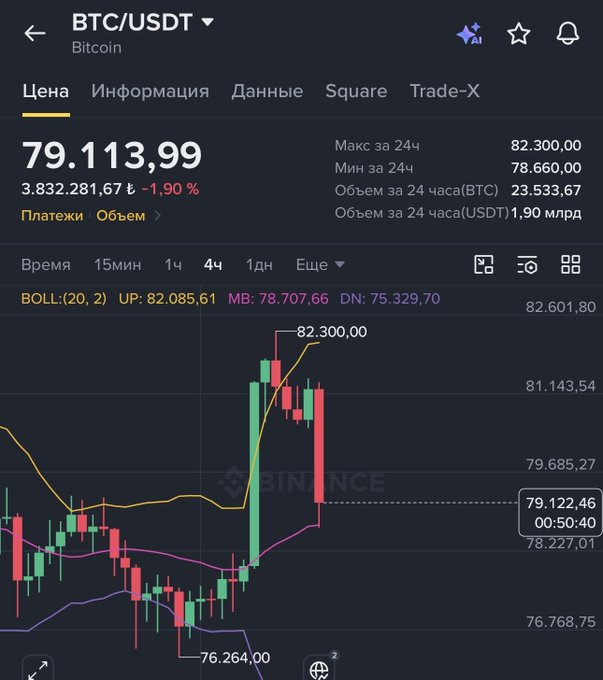Open the Trade-X tab

(445, 92)
